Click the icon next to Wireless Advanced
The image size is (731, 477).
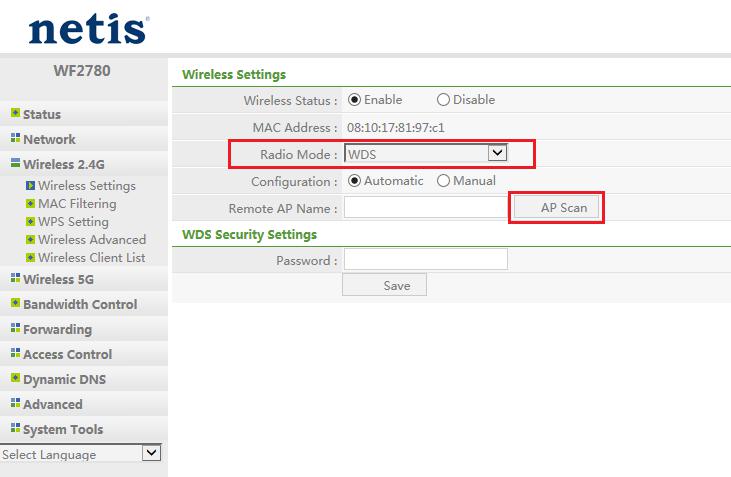[30, 240]
